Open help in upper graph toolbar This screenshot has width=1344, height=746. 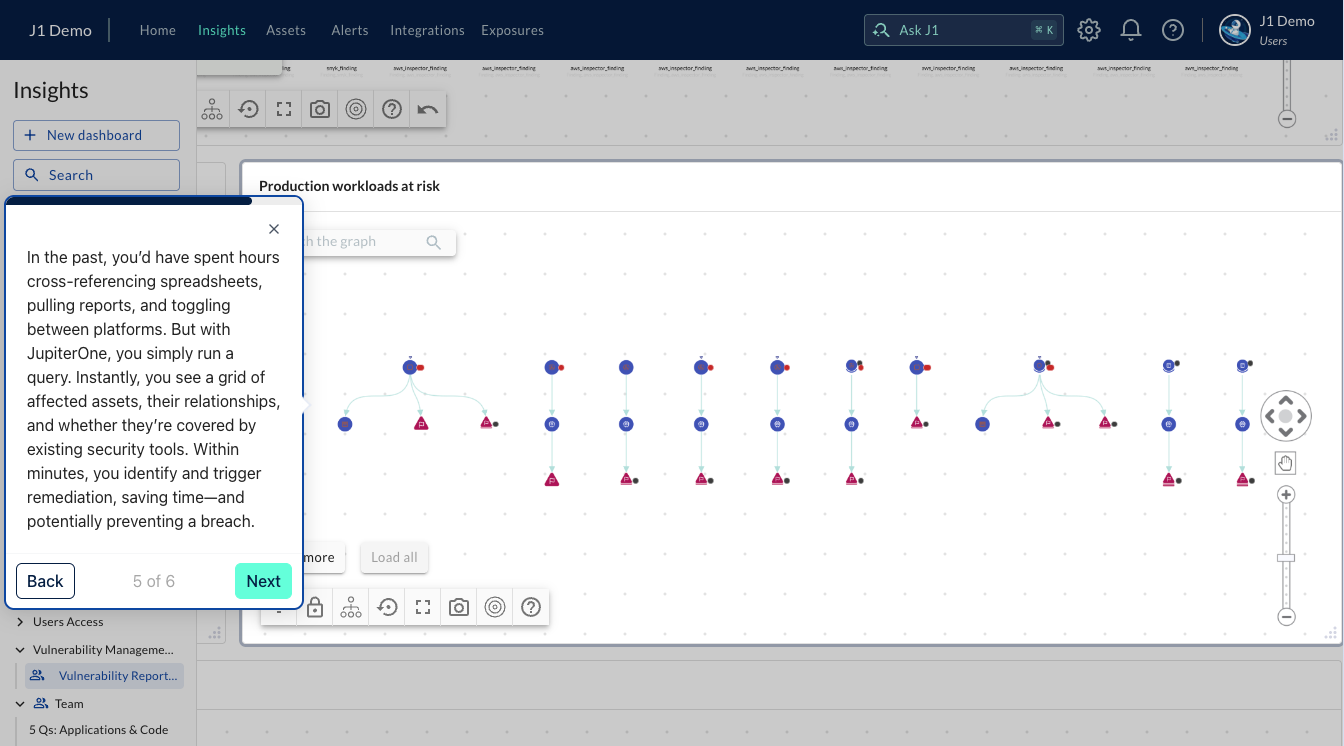pyautogui.click(x=392, y=109)
